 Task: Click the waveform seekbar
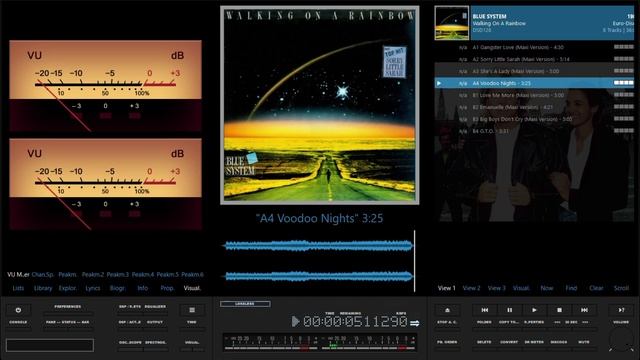pos(319,261)
